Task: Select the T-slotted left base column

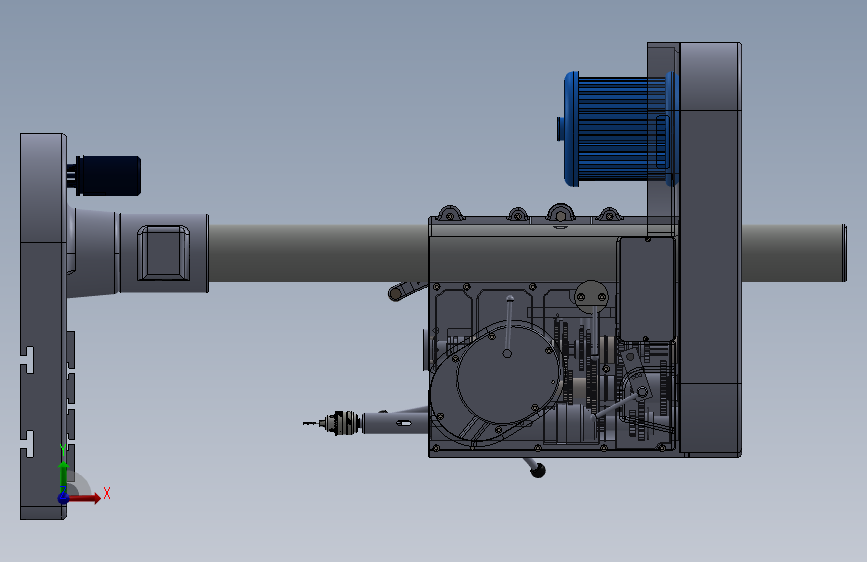Action: [43, 326]
